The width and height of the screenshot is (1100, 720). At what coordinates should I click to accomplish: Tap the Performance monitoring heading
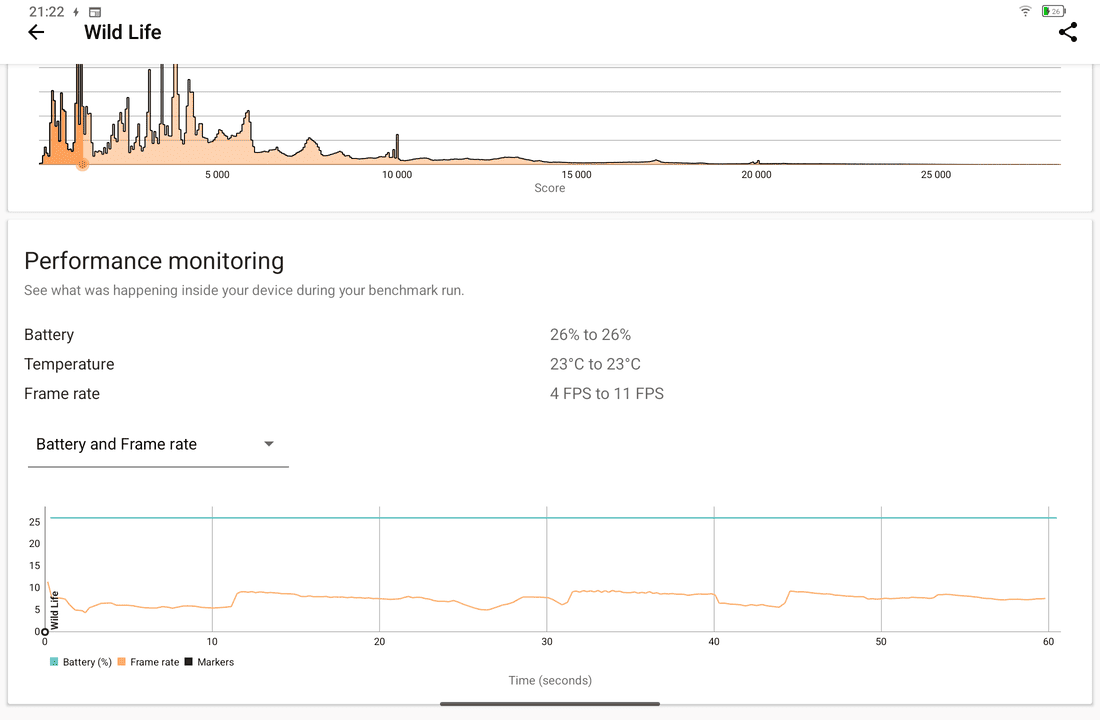pos(154,261)
